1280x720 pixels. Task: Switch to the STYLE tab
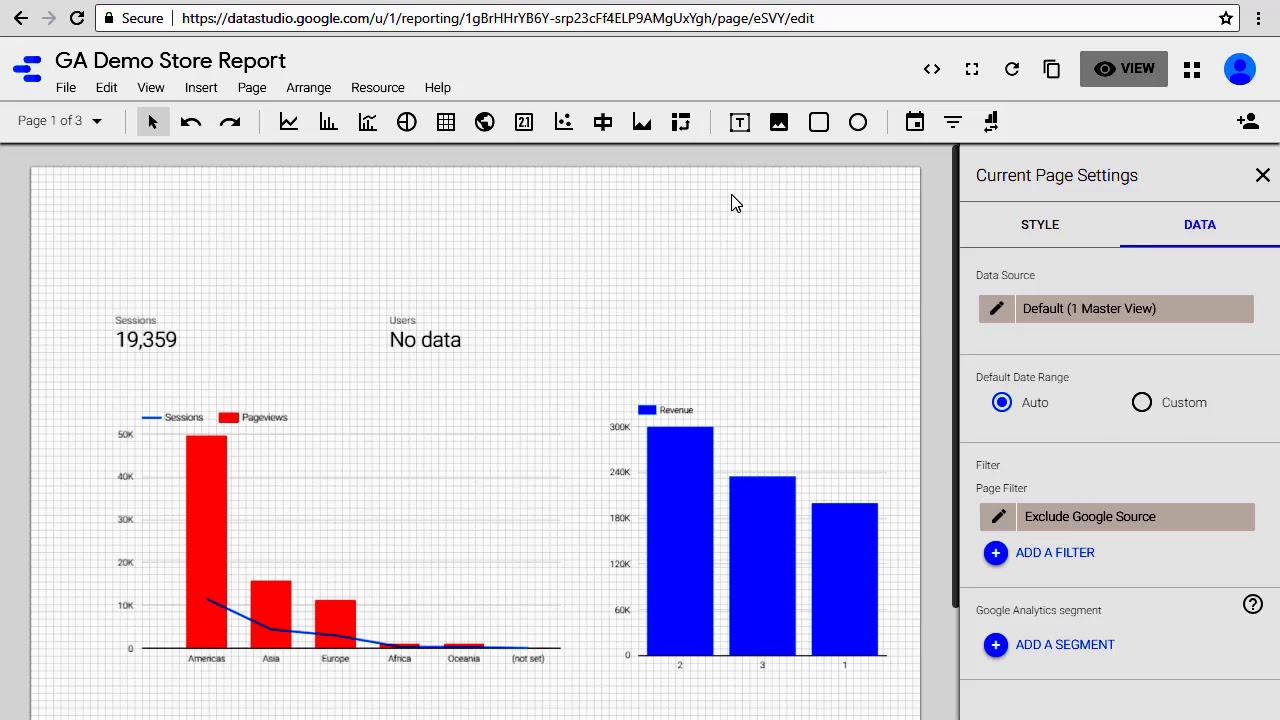(x=1040, y=225)
